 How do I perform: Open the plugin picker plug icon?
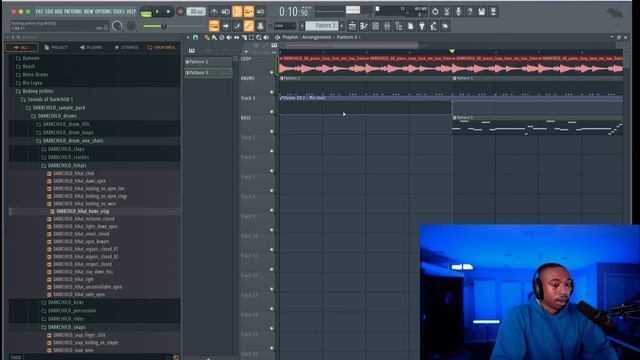click(422, 26)
